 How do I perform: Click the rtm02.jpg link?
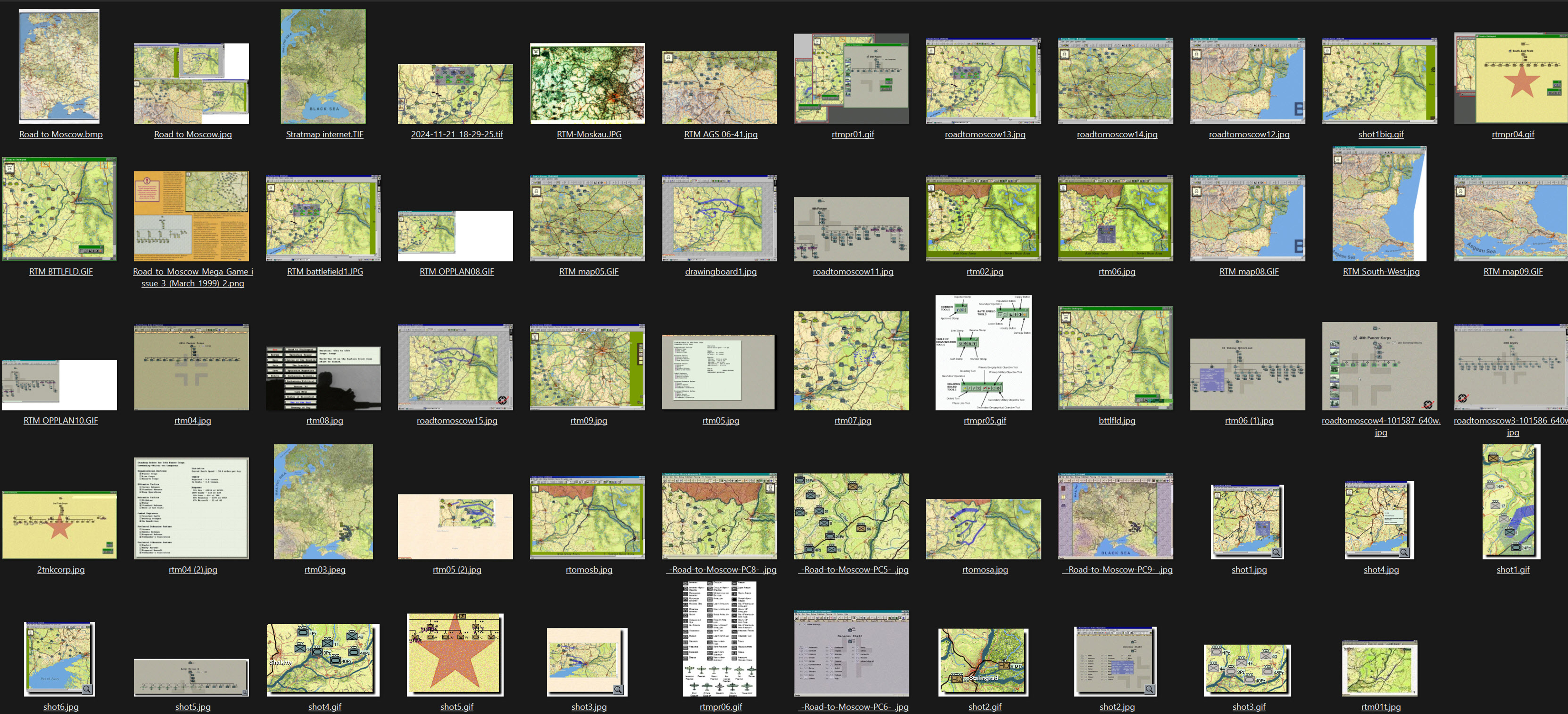[x=985, y=272]
